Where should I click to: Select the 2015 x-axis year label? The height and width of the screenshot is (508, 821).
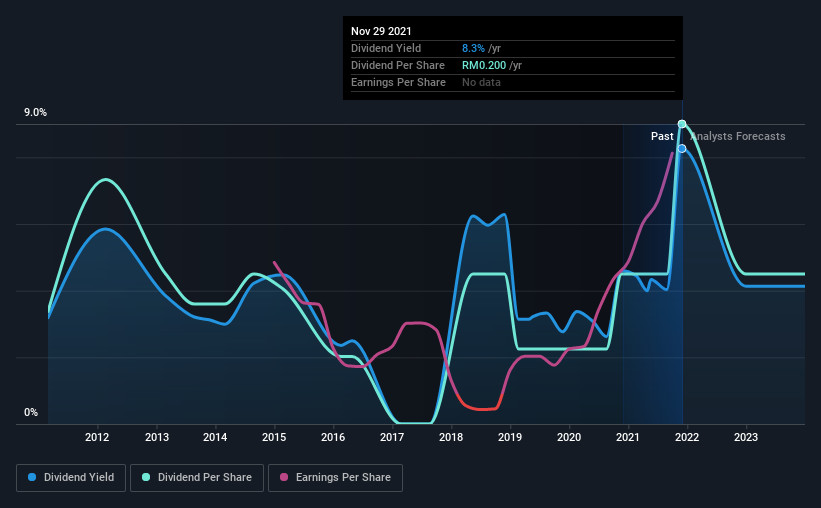(x=274, y=437)
